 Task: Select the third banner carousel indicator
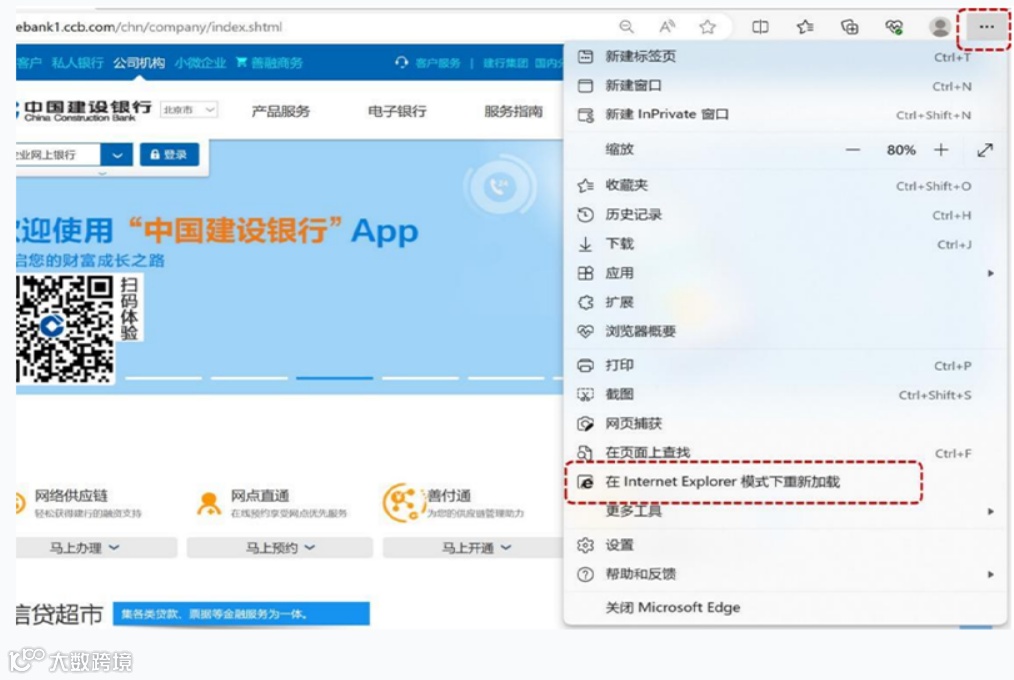(334, 377)
